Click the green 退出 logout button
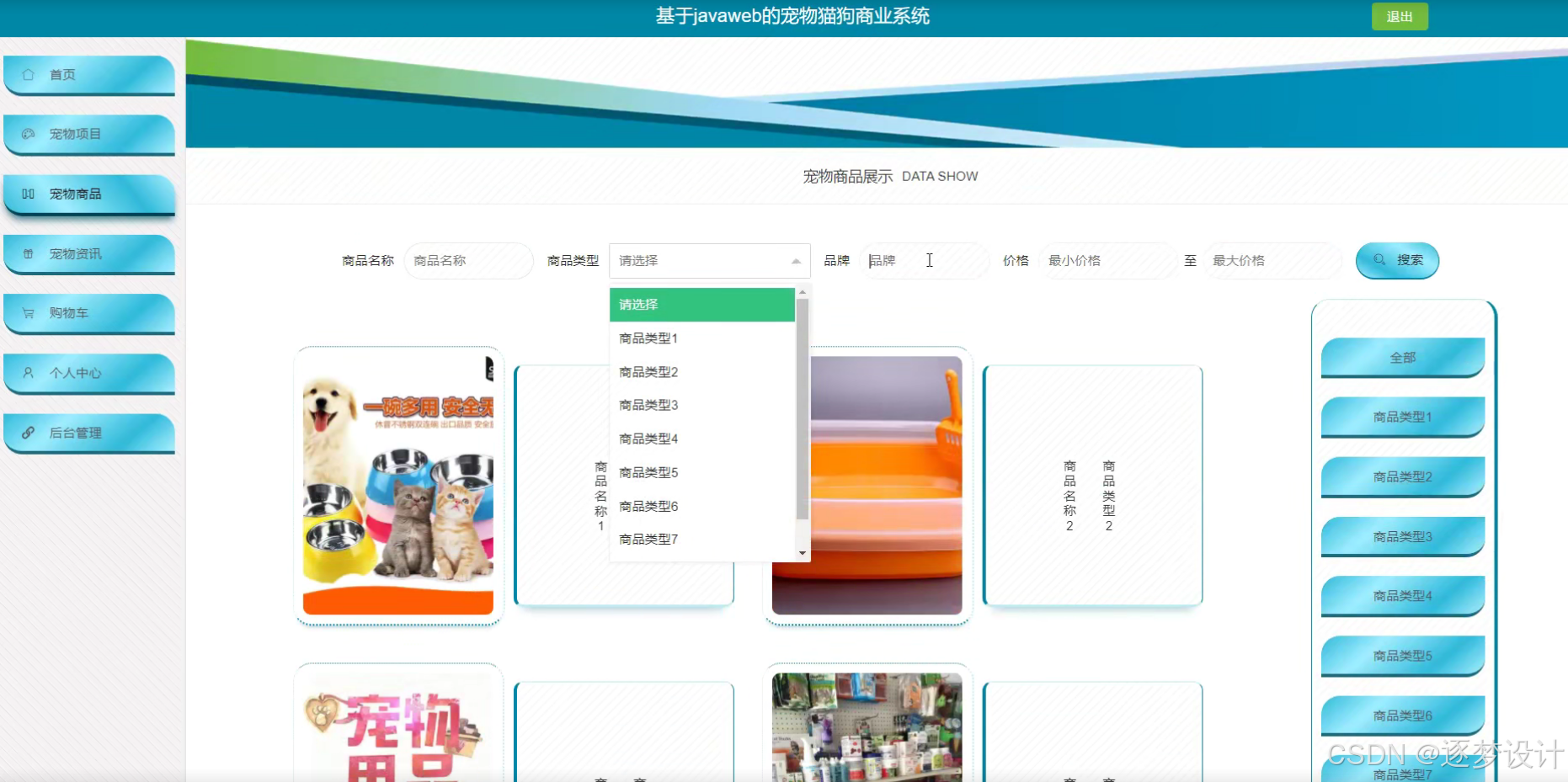The image size is (1568, 782). coord(1400,17)
